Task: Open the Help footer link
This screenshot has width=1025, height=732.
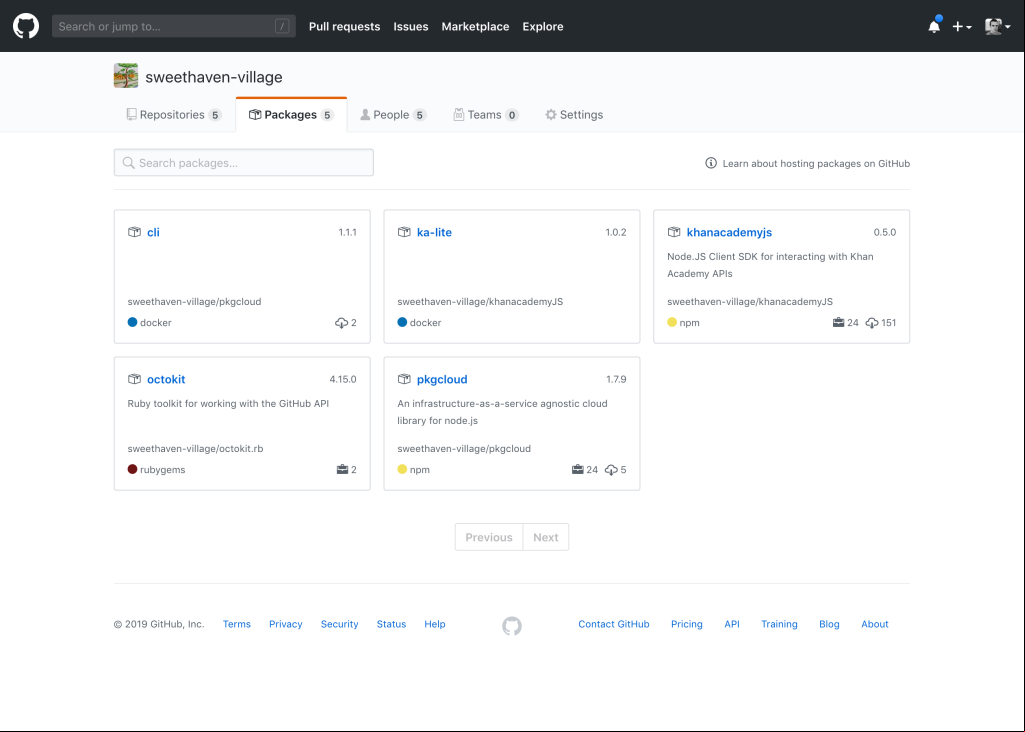Action: [x=435, y=624]
